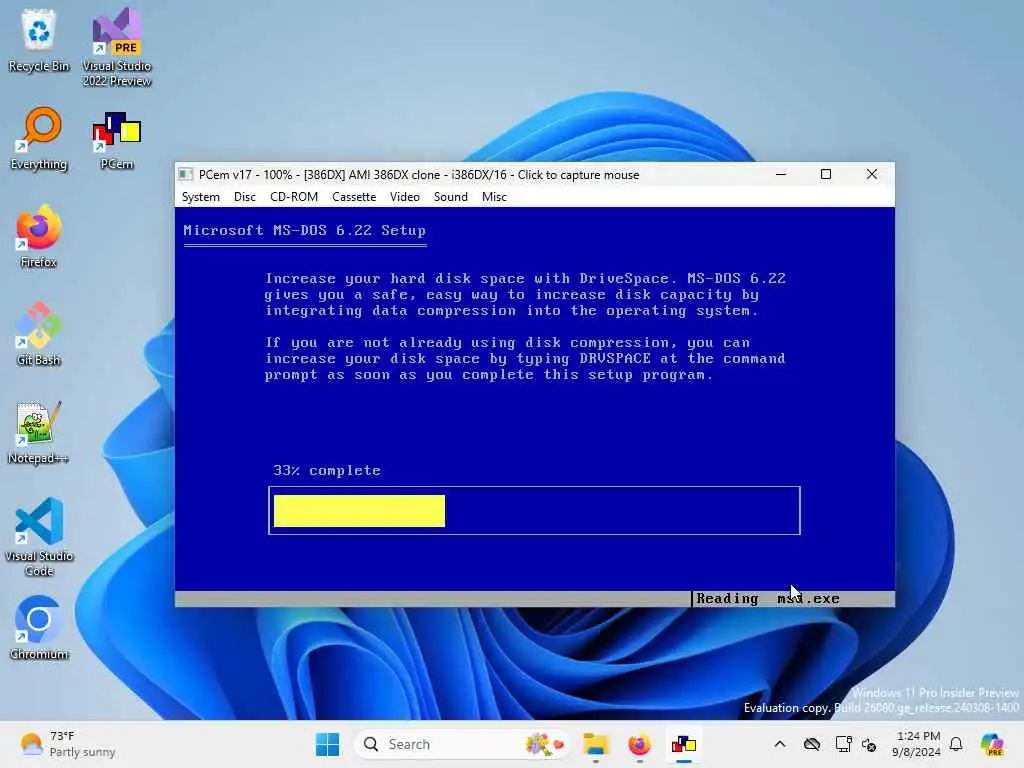Close the PCem window
1024x768 pixels.
[872, 174]
